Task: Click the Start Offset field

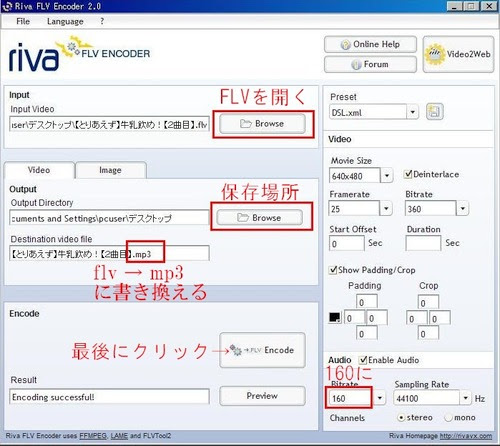Action: 347,243
